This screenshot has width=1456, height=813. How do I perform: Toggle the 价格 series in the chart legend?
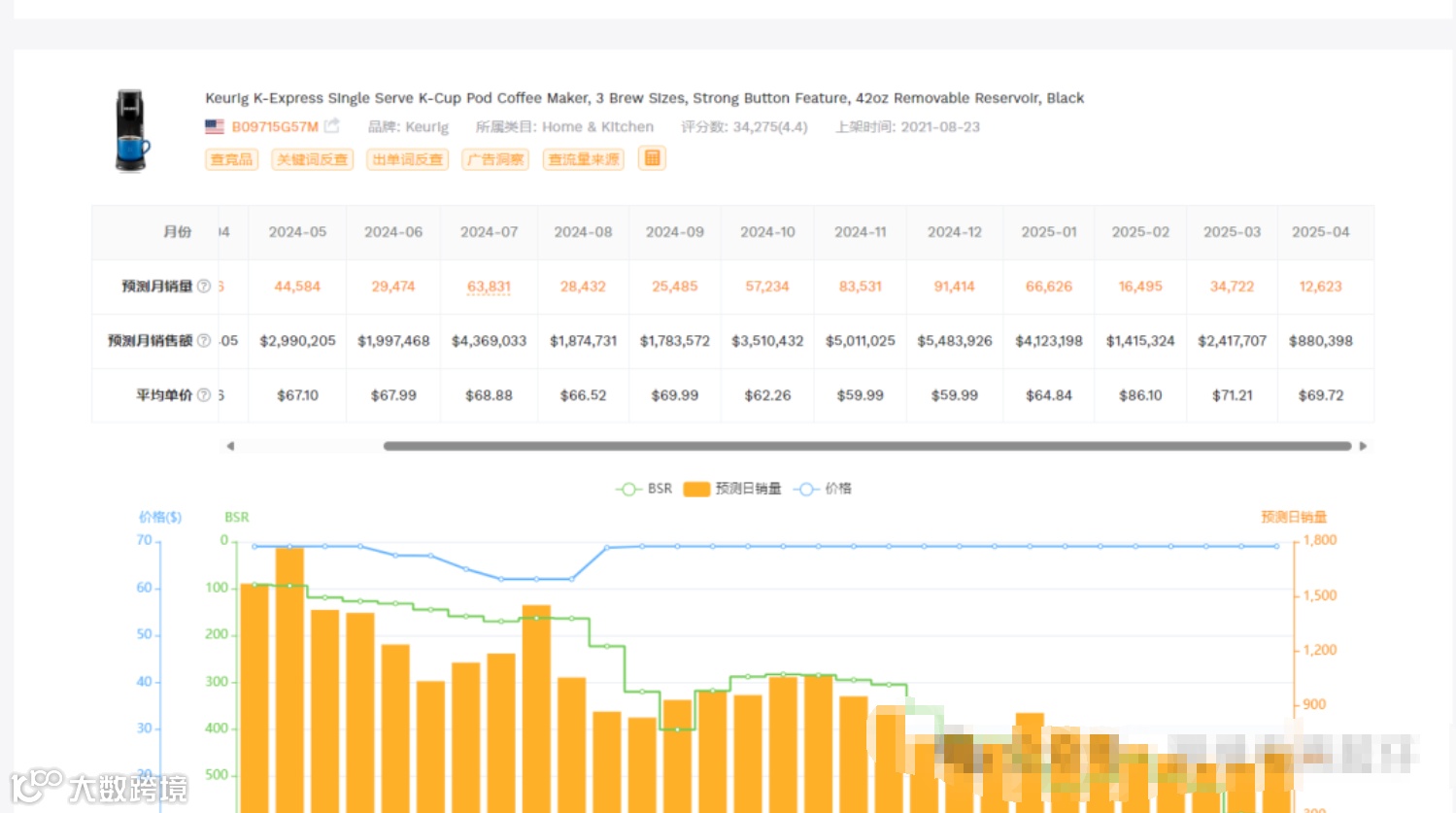pyautogui.click(x=823, y=489)
